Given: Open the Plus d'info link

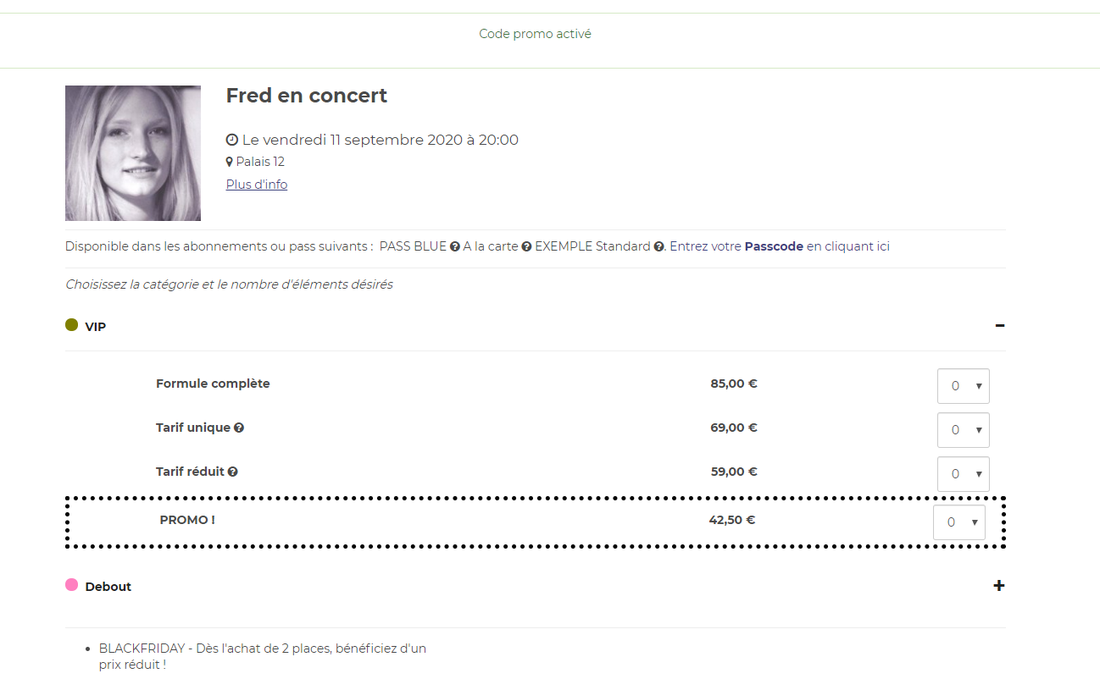Looking at the screenshot, I should (x=257, y=185).
